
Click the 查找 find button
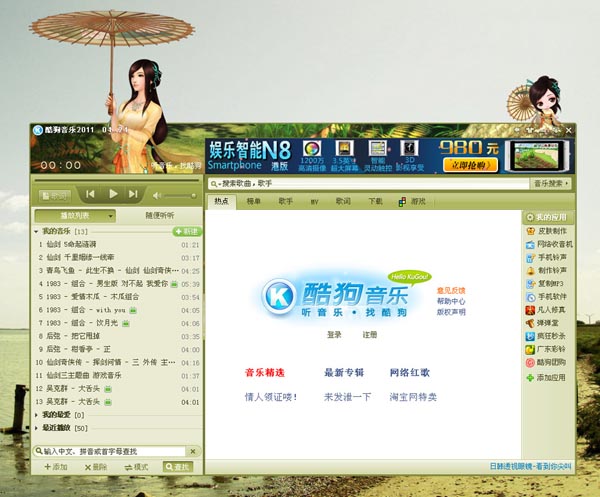[x=178, y=467]
